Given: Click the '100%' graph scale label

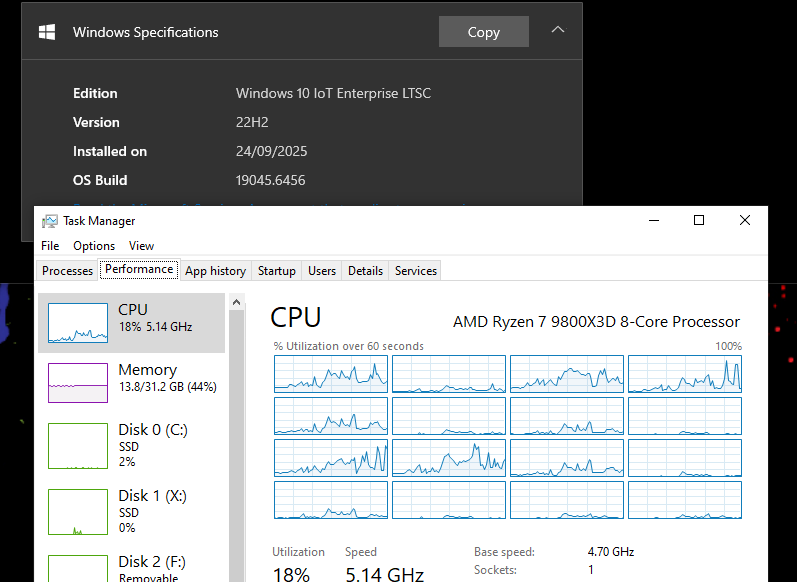Looking at the screenshot, I should (x=728, y=346).
